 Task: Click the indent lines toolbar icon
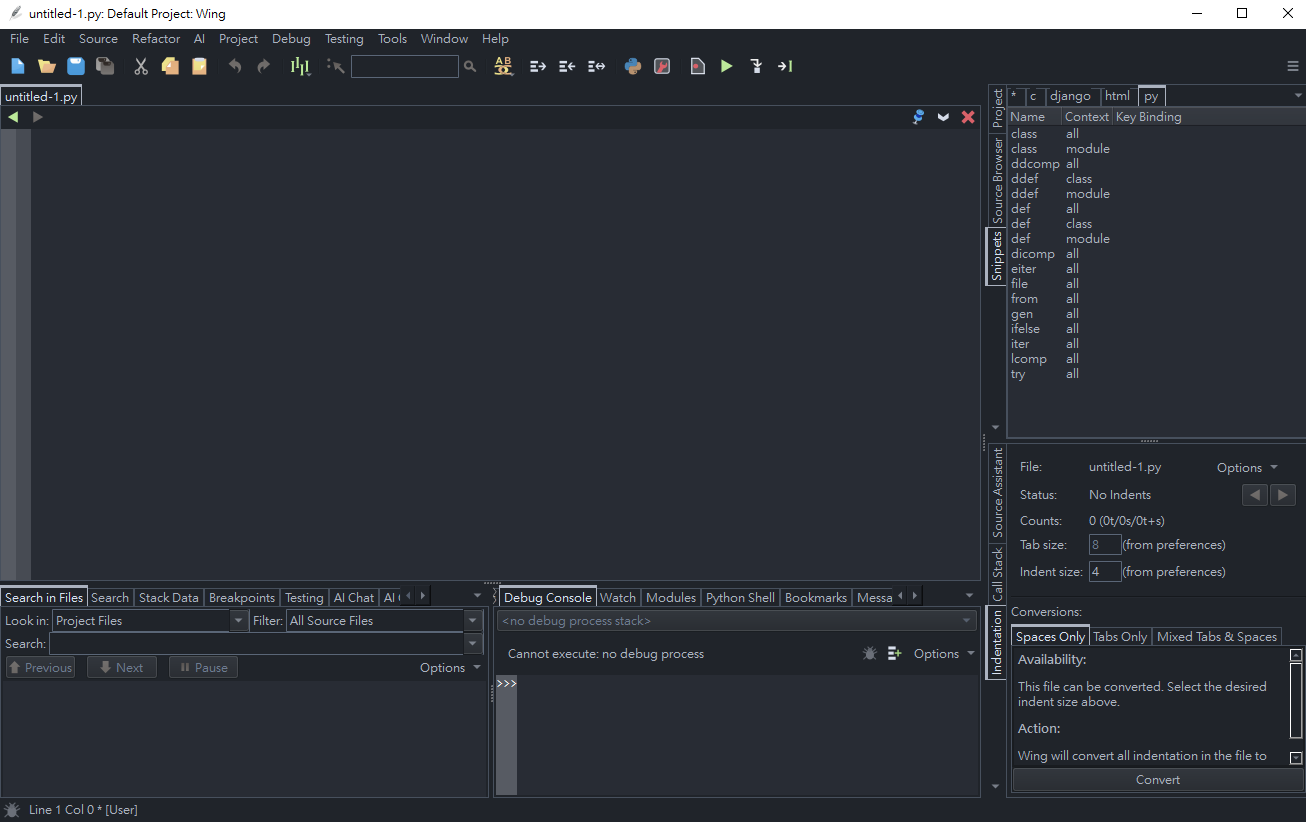coord(538,66)
